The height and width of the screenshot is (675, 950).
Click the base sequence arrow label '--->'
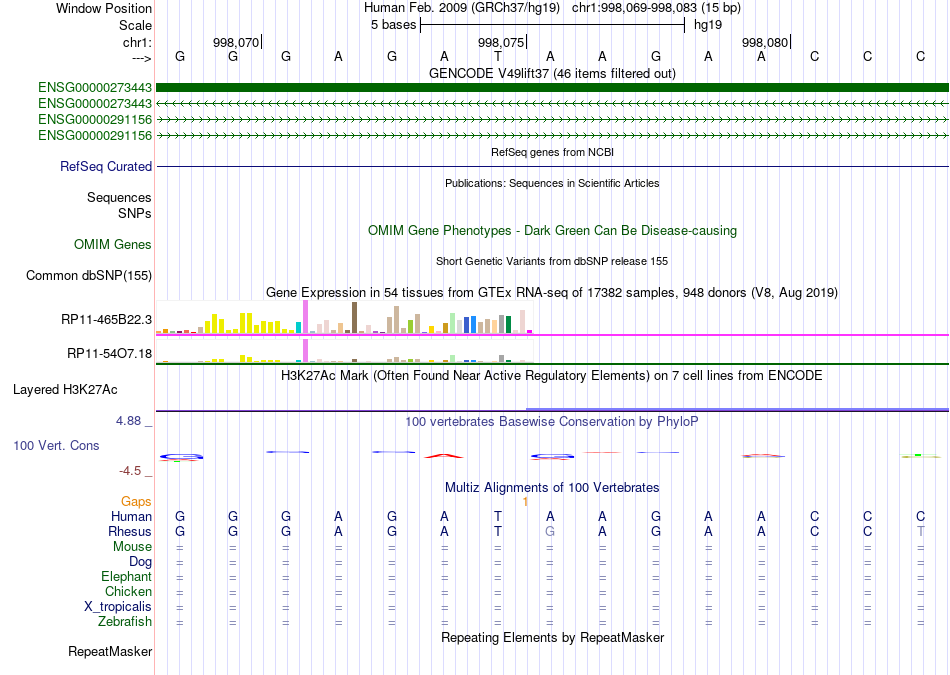click(142, 58)
